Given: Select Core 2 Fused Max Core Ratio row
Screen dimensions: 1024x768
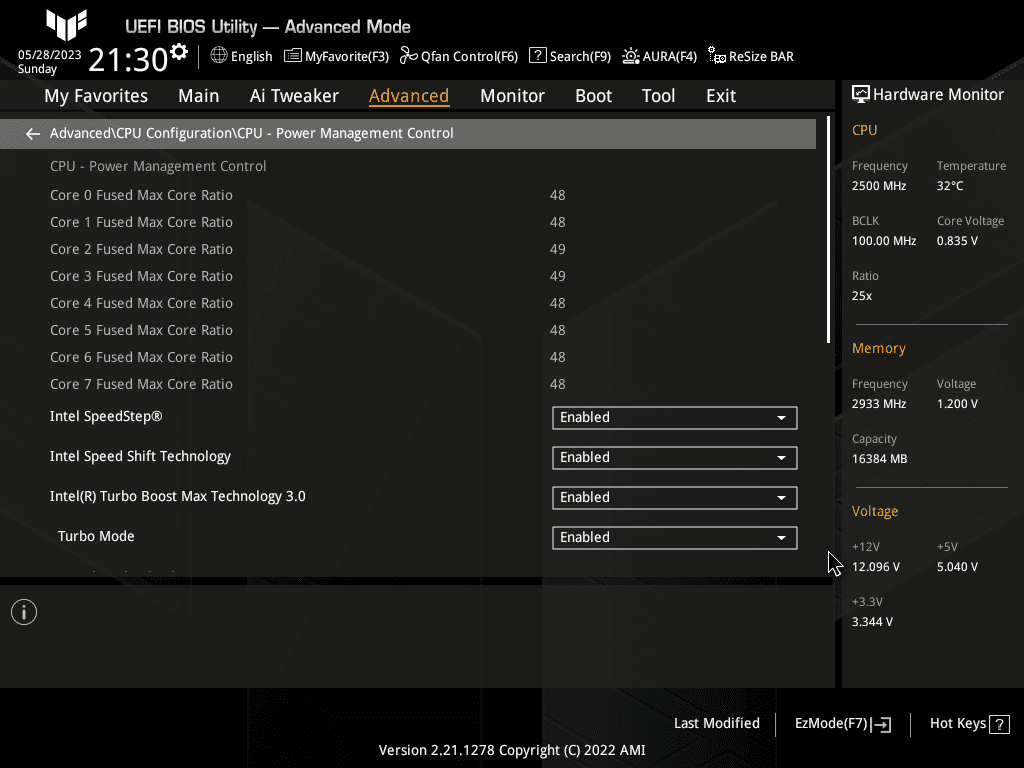Looking at the screenshot, I should click(x=408, y=249).
